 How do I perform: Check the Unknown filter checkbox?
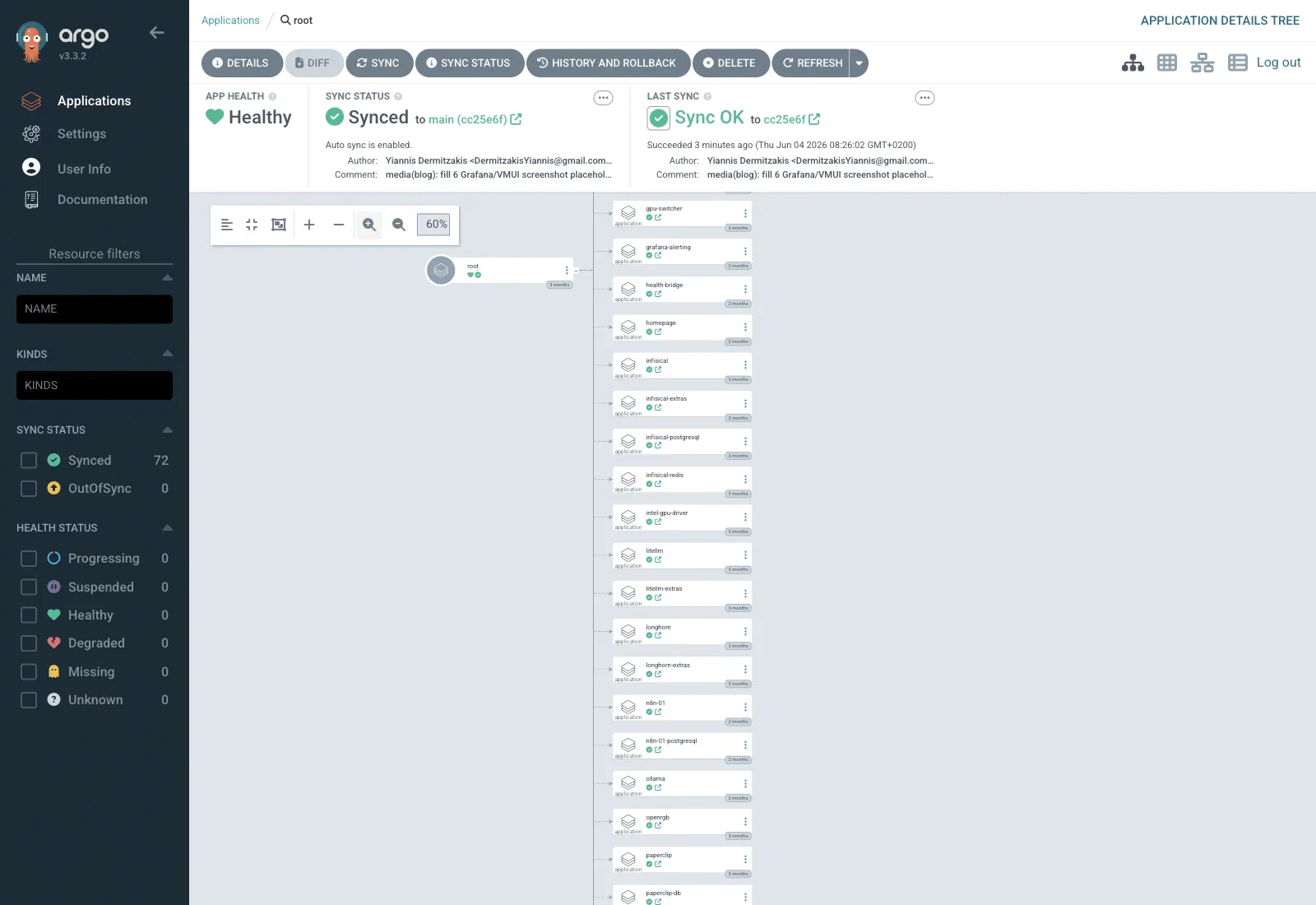point(29,700)
